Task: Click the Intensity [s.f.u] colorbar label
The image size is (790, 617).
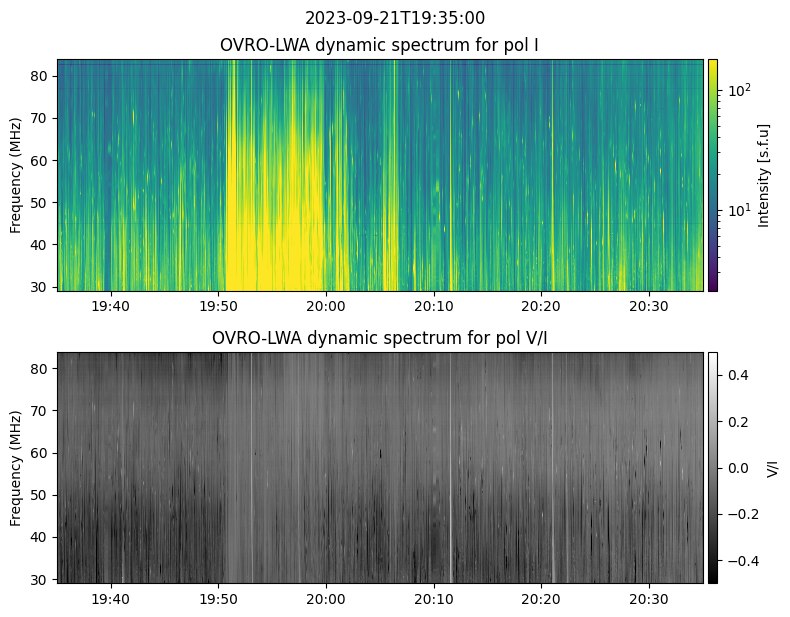Action: pyautogui.click(x=765, y=175)
